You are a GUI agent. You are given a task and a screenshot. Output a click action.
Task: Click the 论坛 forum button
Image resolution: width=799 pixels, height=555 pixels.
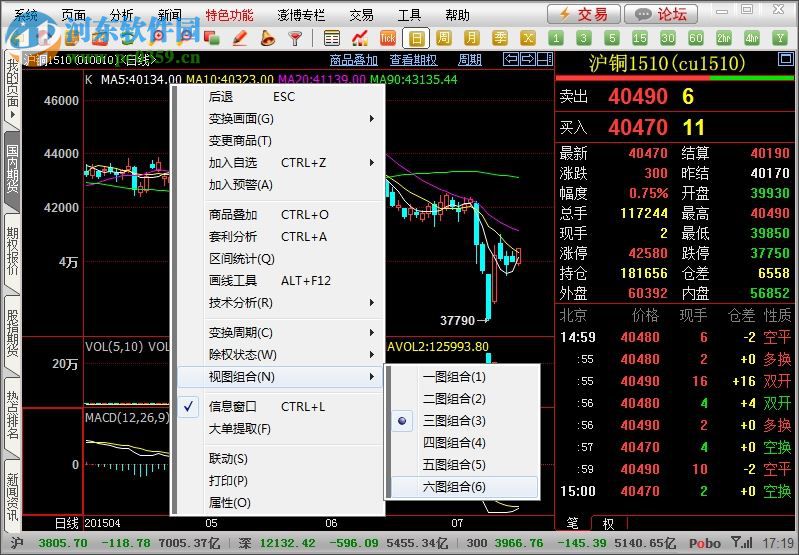point(662,14)
